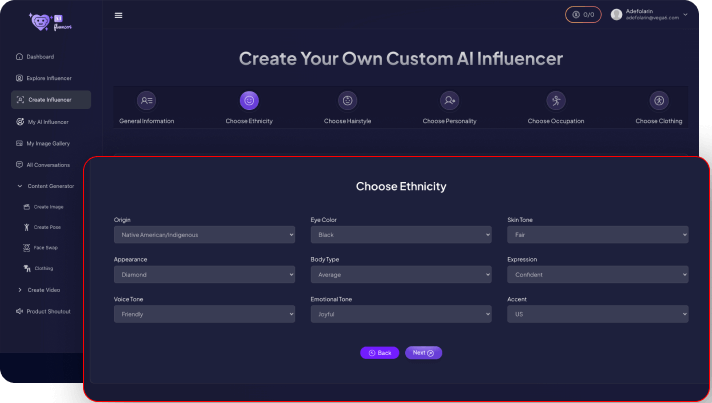Open Dashboard from sidebar
Screen dimensions: 712x403
coord(40,57)
